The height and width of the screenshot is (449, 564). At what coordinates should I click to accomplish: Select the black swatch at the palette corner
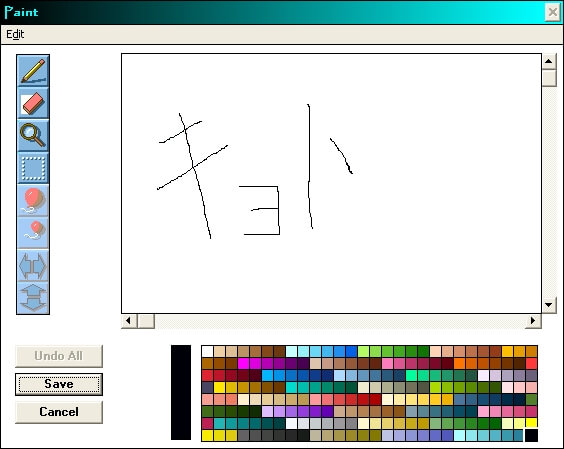531,435
